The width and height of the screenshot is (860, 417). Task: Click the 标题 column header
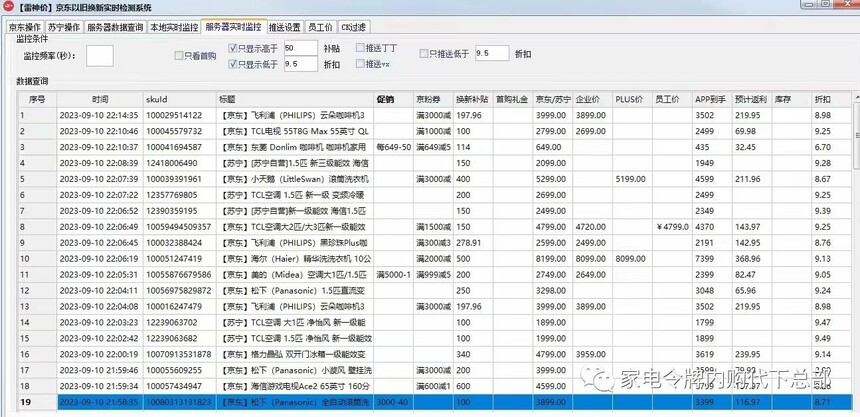(x=295, y=99)
